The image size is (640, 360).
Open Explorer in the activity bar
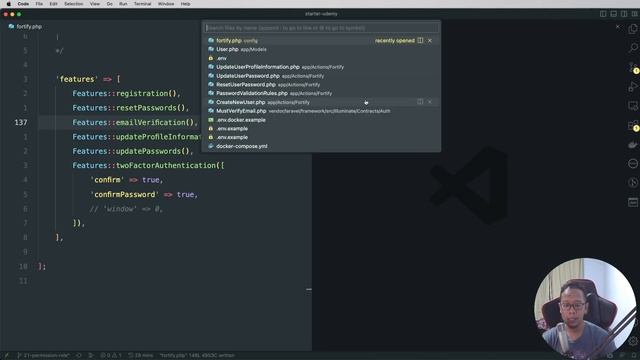pos(633,29)
